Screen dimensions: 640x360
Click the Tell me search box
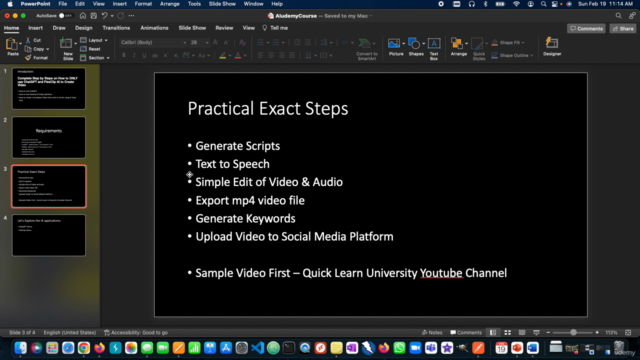coord(276,28)
